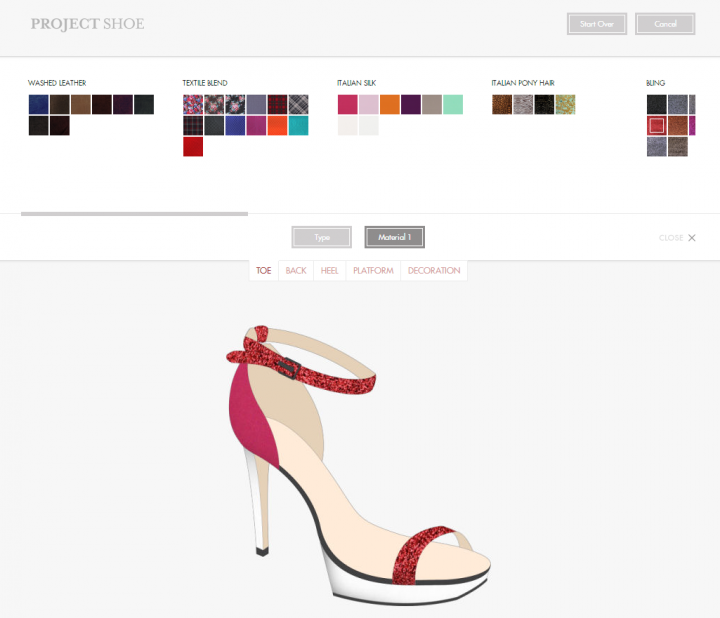Open the Type options panel
This screenshot has width=720, height=618.
click(321, 237)
